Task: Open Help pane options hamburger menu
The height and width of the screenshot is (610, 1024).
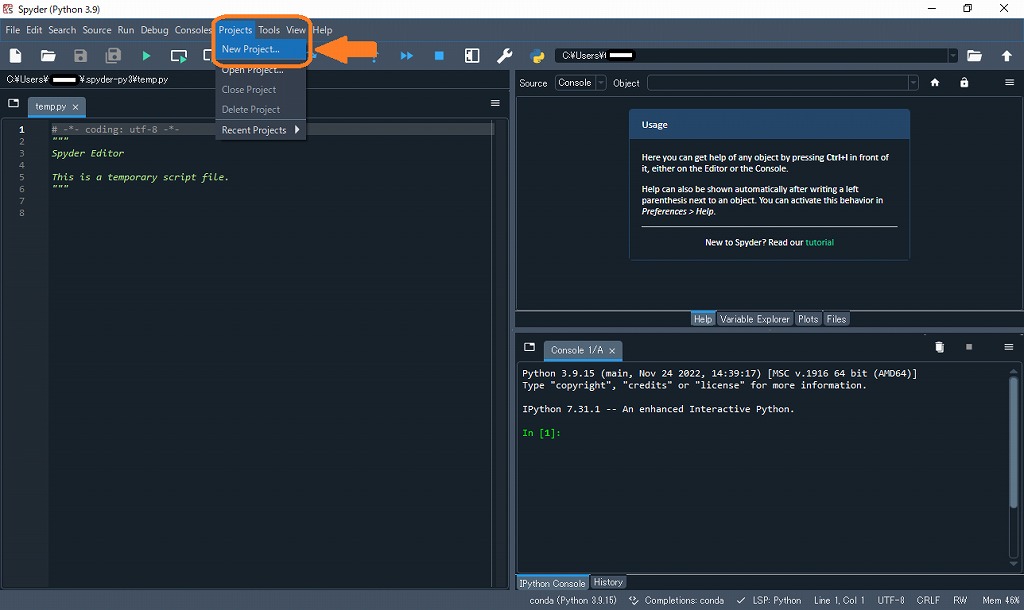Action: (1009, 83)
